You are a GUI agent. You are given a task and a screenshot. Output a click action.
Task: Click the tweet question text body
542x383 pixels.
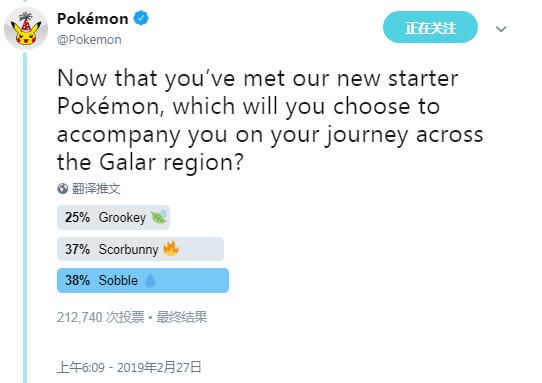pyautogui.click(x=270, y=120)
